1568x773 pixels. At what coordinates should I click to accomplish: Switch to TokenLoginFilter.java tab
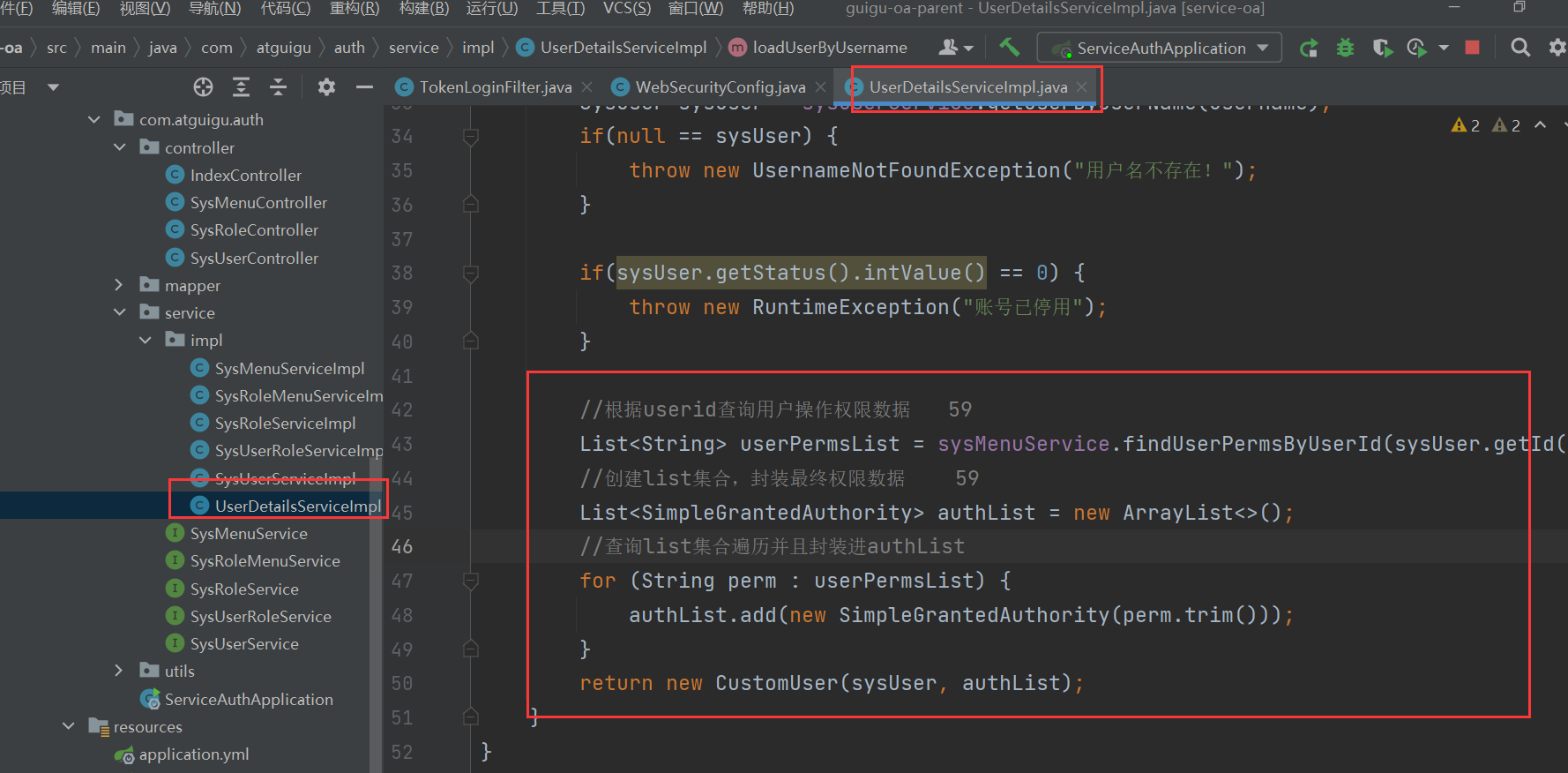pyautogui.click(x=495, y=86)
